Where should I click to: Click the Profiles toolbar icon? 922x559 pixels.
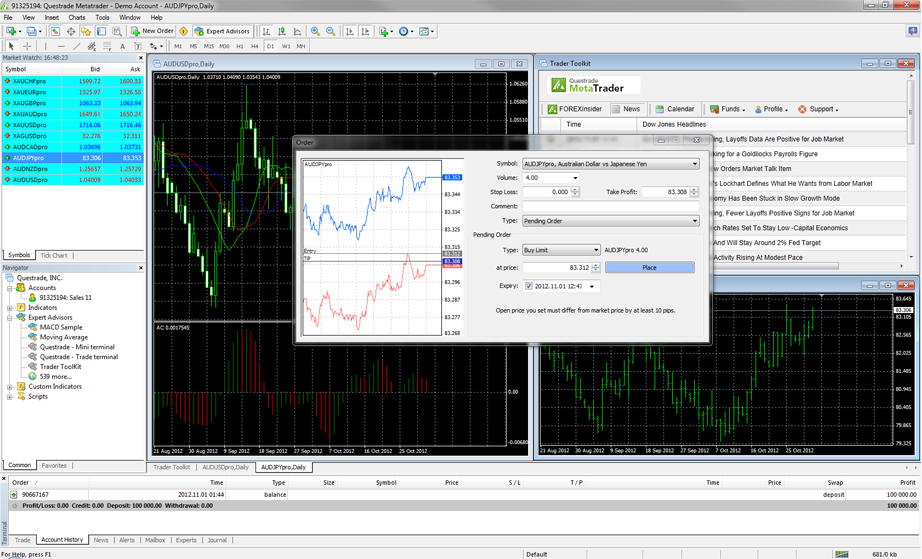[32, 31]
